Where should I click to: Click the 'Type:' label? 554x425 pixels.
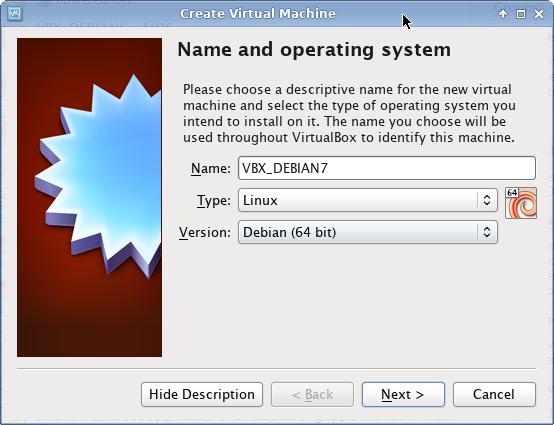(x=213, y=201)
